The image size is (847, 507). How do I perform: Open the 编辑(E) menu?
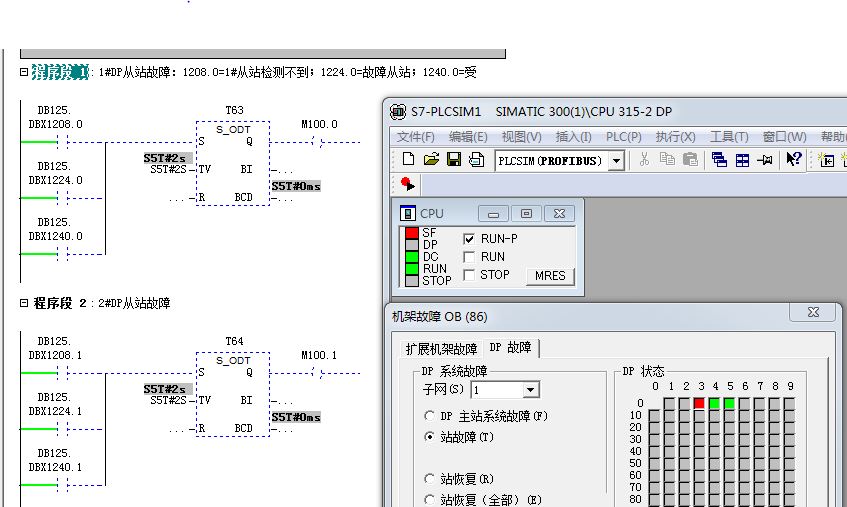click(x=468, y=137)
